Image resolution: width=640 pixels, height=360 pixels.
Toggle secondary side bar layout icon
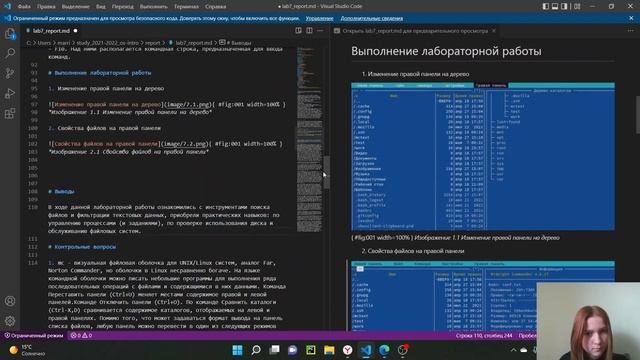click(x=564, y=6)
